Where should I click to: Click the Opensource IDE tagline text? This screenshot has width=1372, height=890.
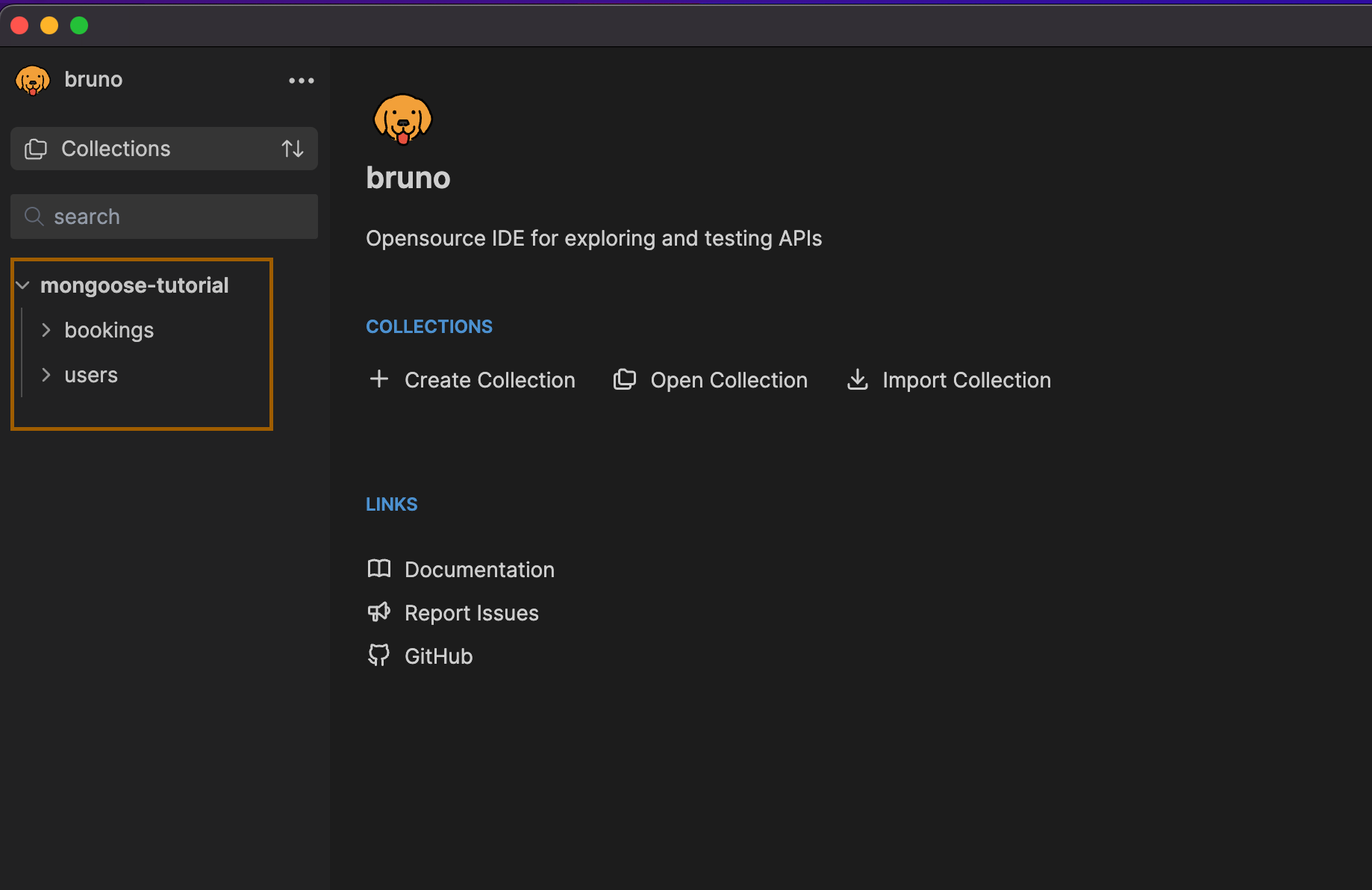click(x=594, y=238)
